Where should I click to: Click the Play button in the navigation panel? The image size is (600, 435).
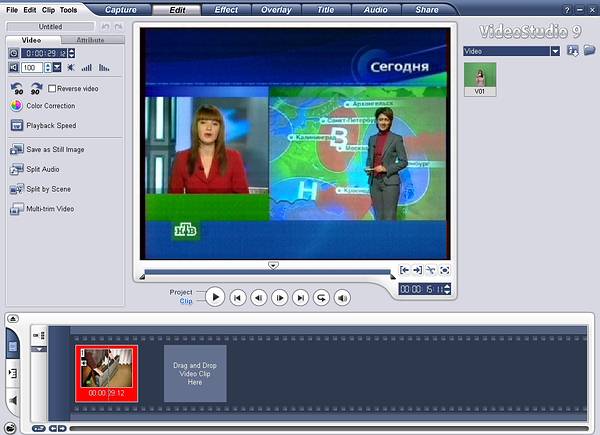pyautogui.click(x=215, y=297)
